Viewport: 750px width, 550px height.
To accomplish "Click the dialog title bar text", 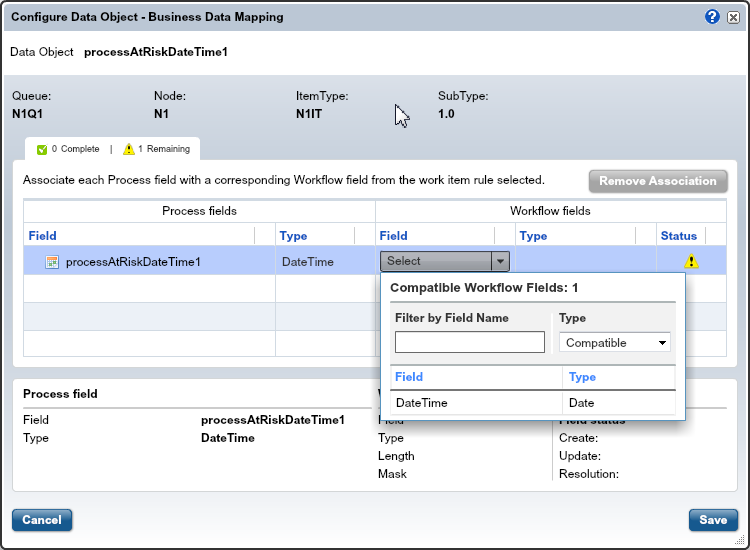I will click(147, 17).
